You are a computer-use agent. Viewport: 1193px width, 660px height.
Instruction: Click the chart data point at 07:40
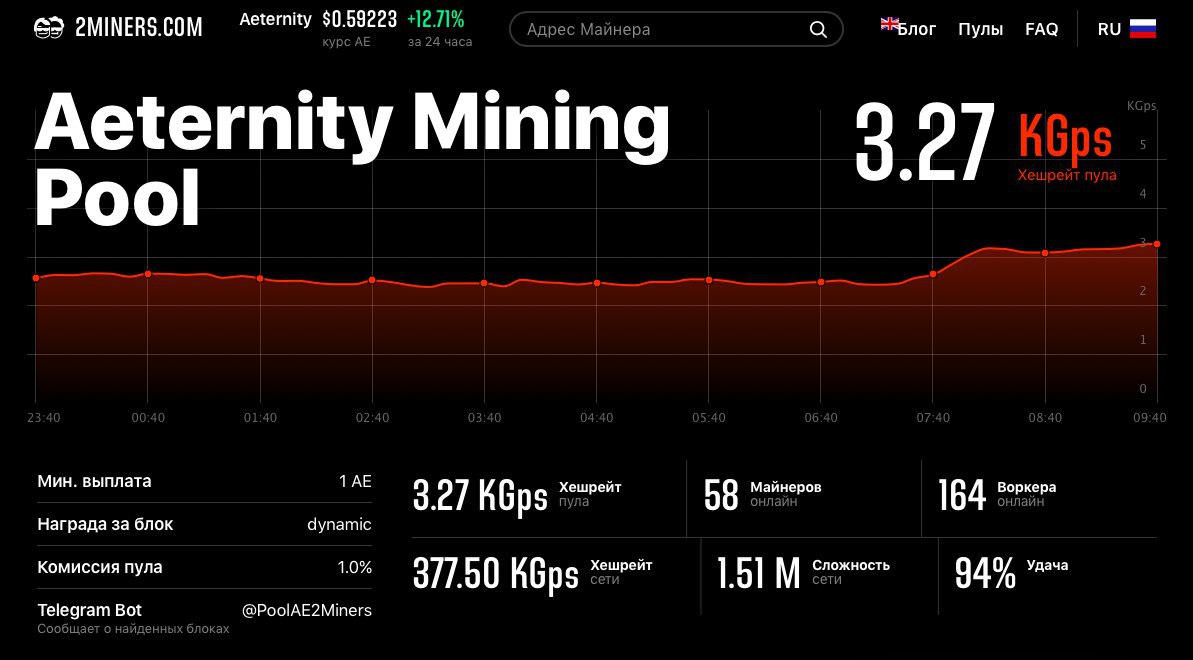tap(933, 274)
